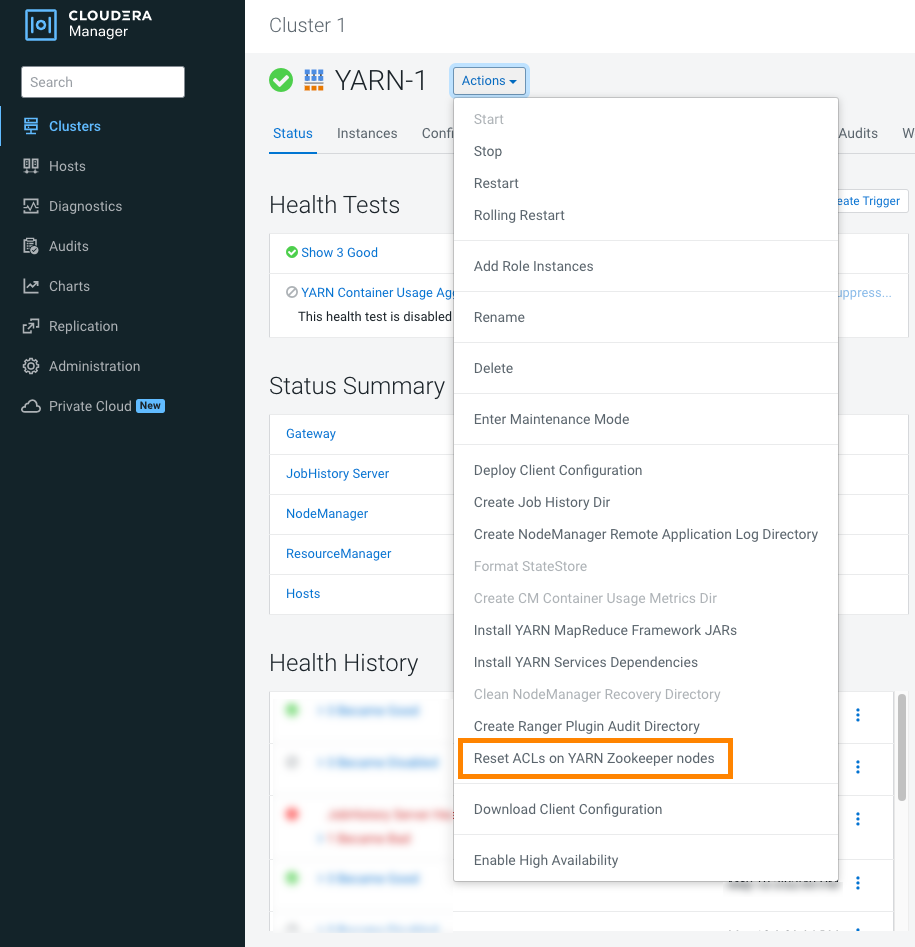Open Private Cloud in the sidebar
The height and width of the screenshot is (947, 915).
[90, 406]
